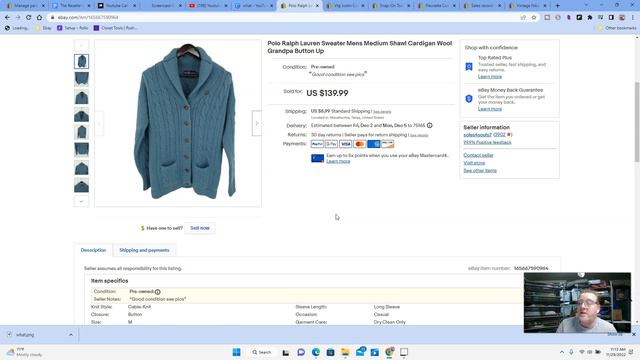This screenshot has width=640, height=360.
Task: Open the weather widget in taskbar
Action: coord(24,352)
